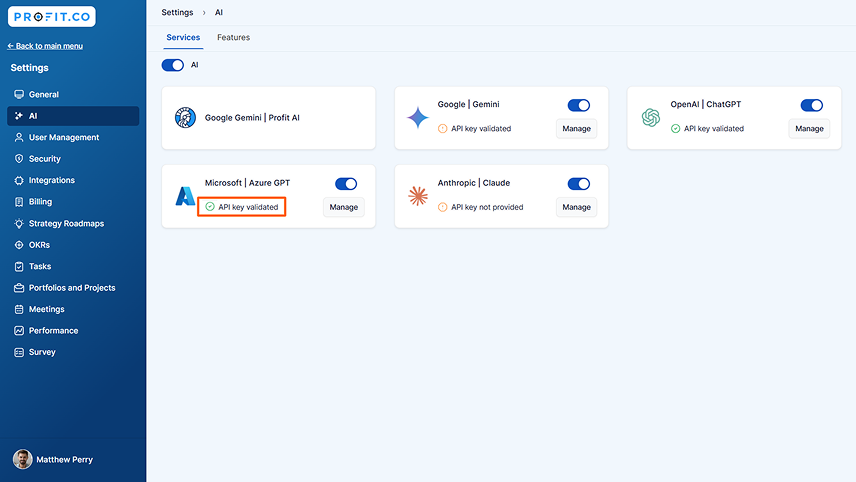Click the Meetings calendar icon
The image size is (856, 482).
19,310
